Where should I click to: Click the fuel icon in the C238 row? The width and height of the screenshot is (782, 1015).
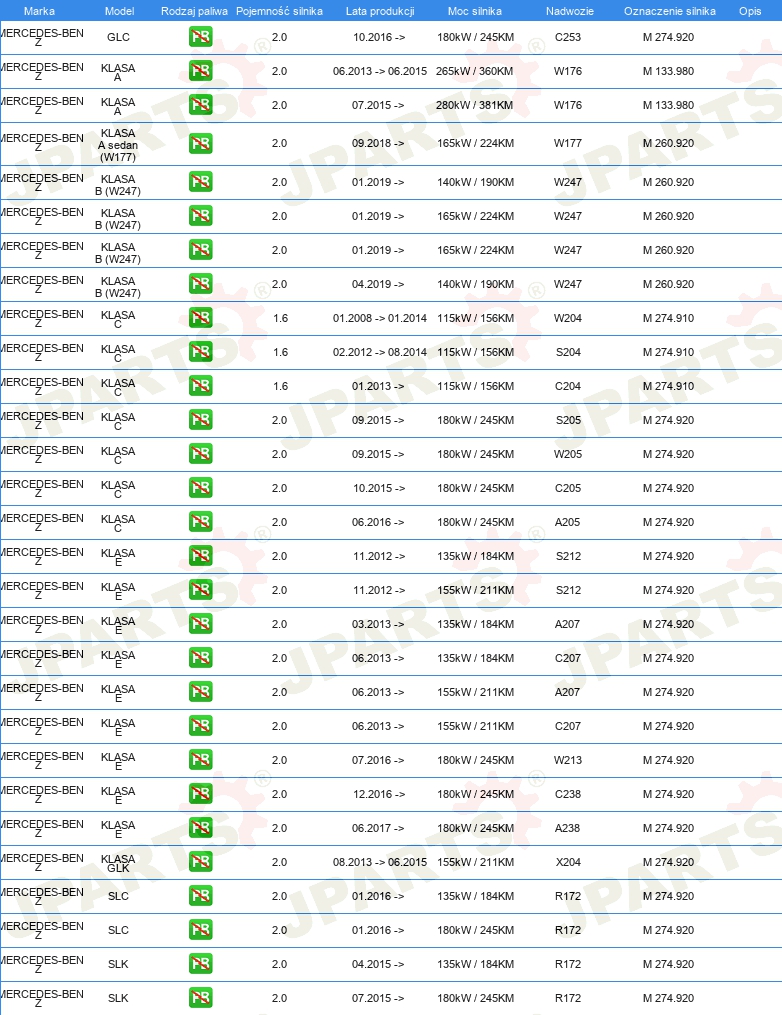[x=201, y=794]
